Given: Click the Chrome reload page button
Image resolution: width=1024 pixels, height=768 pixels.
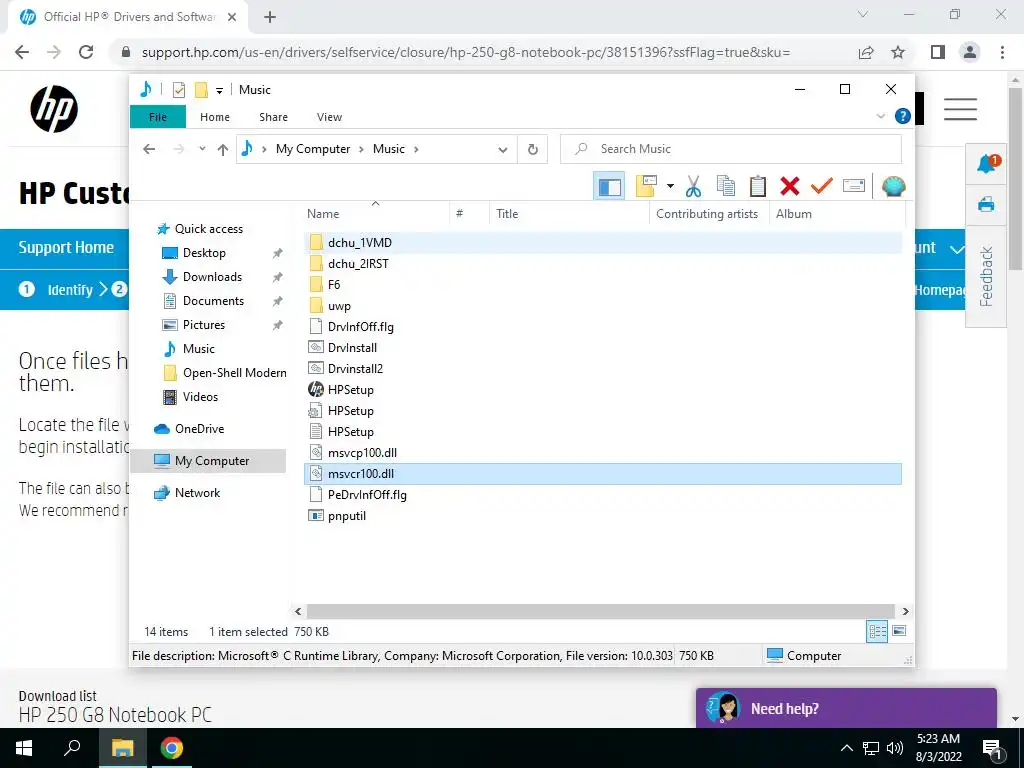Looking at the screenshot, I should 86,52.
